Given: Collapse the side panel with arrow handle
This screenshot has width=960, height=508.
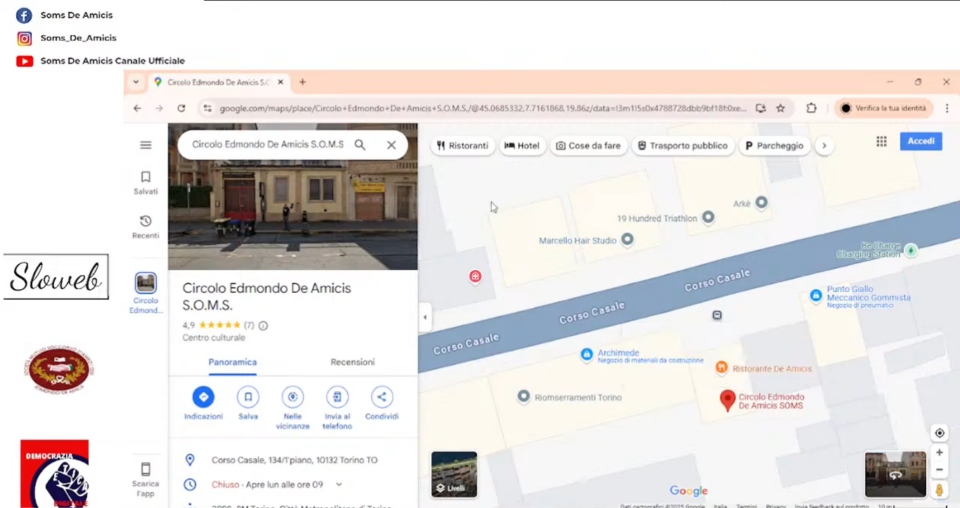Looking at the screenshot, I should point(425,317).
